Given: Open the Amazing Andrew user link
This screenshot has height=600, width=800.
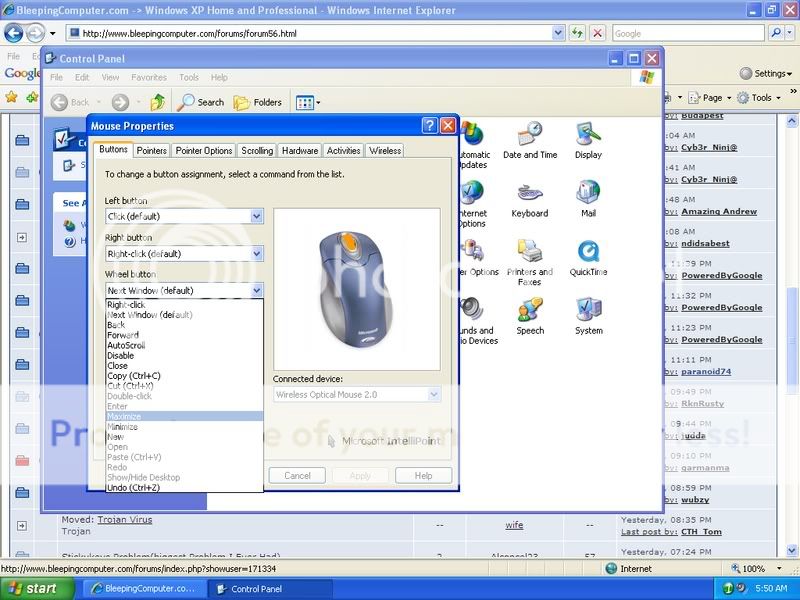Looking at the screenshot, I should (719, 211).
